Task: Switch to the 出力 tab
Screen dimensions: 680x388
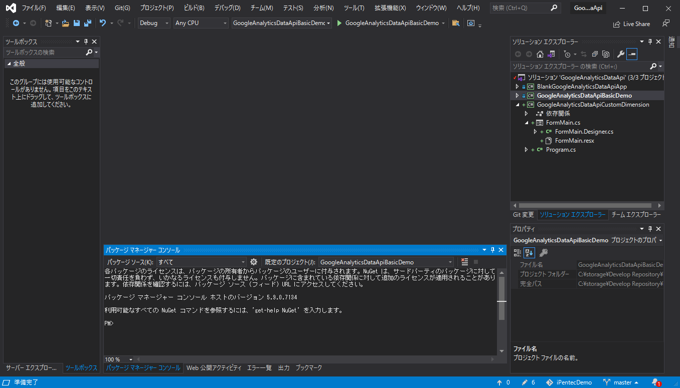Action: pos(284,368)
